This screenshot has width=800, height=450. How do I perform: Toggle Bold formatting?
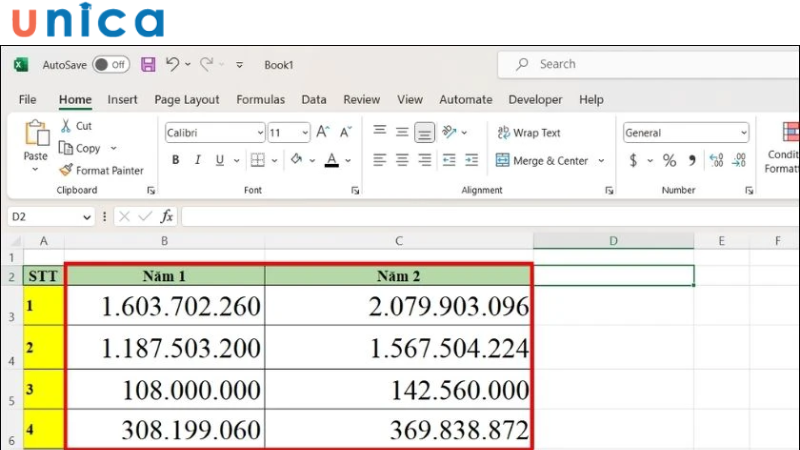(x=176, y=160)
